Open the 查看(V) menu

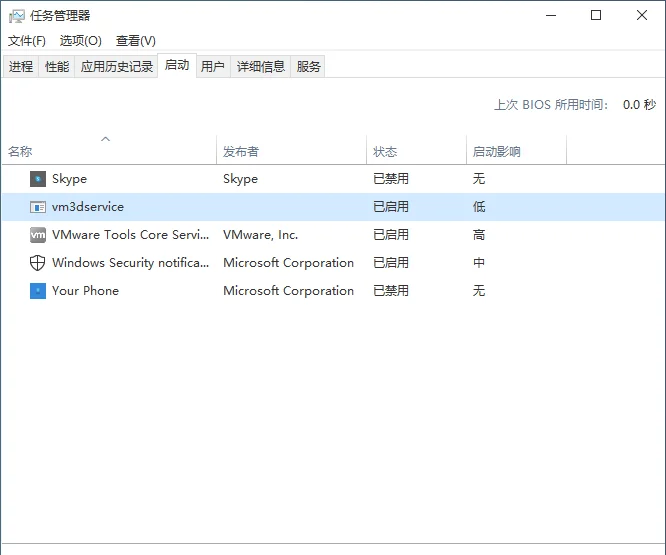(x=135, y=41)
